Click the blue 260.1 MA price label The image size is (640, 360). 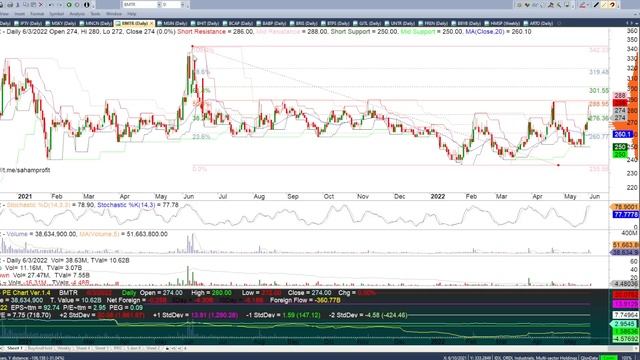tap(622, 134)
